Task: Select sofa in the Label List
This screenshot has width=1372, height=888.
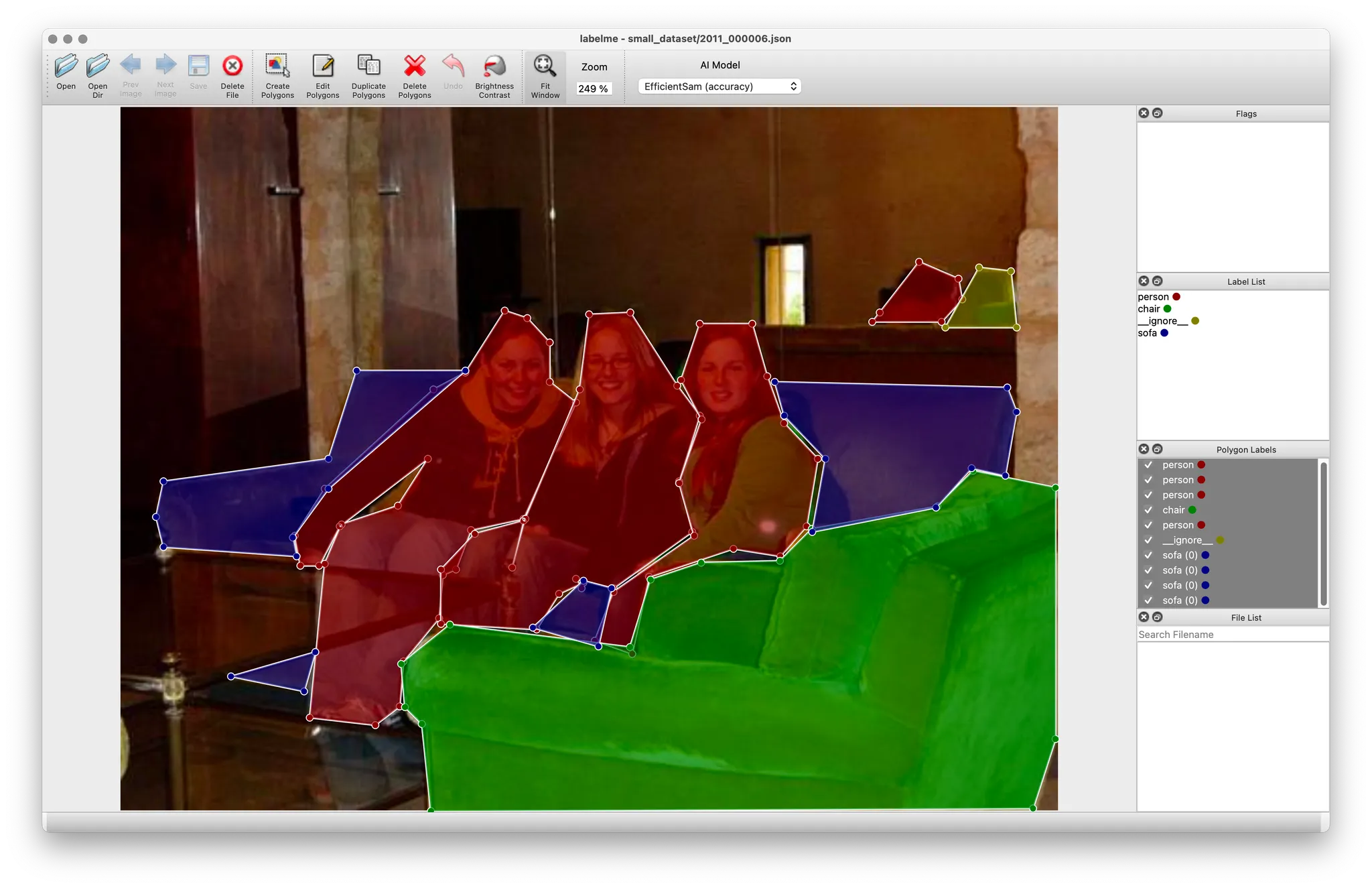Action: tap(1148, 333)
